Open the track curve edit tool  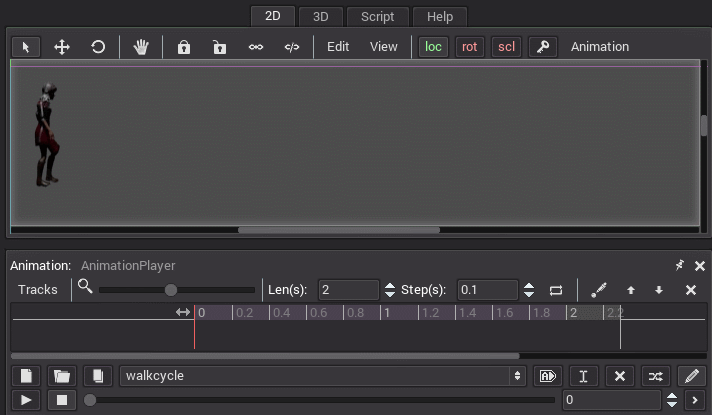[x=599, y=290]
